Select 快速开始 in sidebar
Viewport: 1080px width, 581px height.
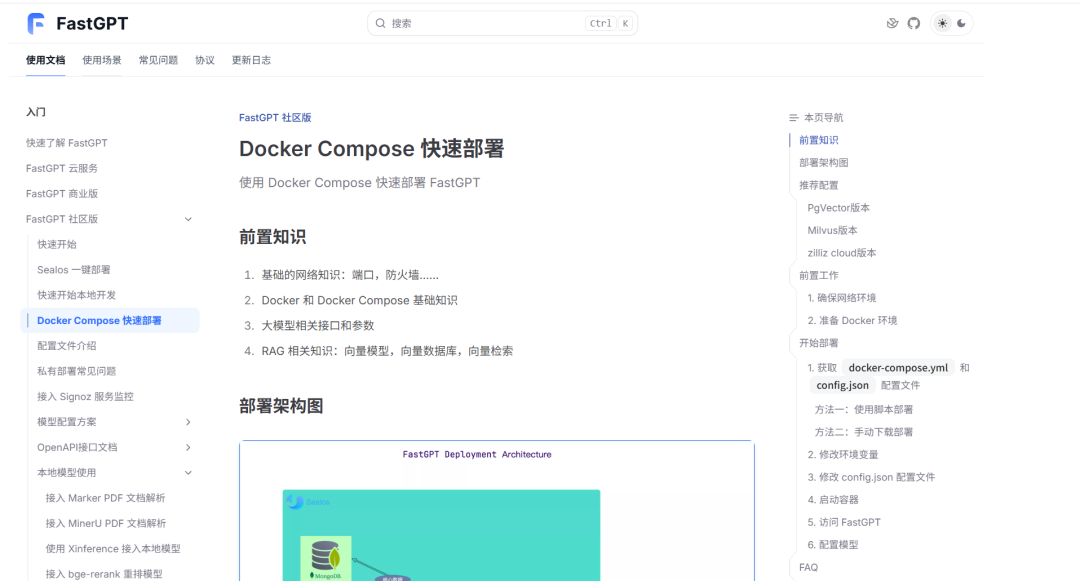57,244
